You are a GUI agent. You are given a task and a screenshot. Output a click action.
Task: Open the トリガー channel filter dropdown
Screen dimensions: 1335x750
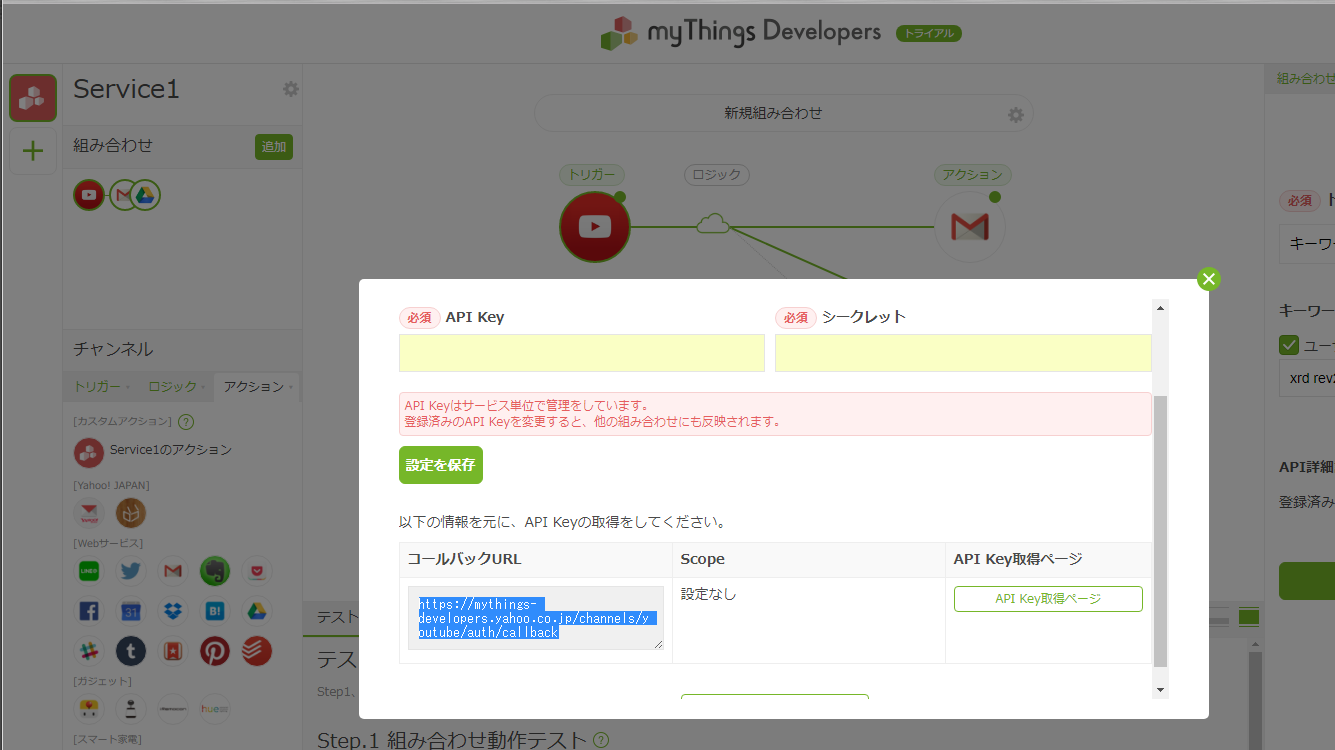coord(100,386)
